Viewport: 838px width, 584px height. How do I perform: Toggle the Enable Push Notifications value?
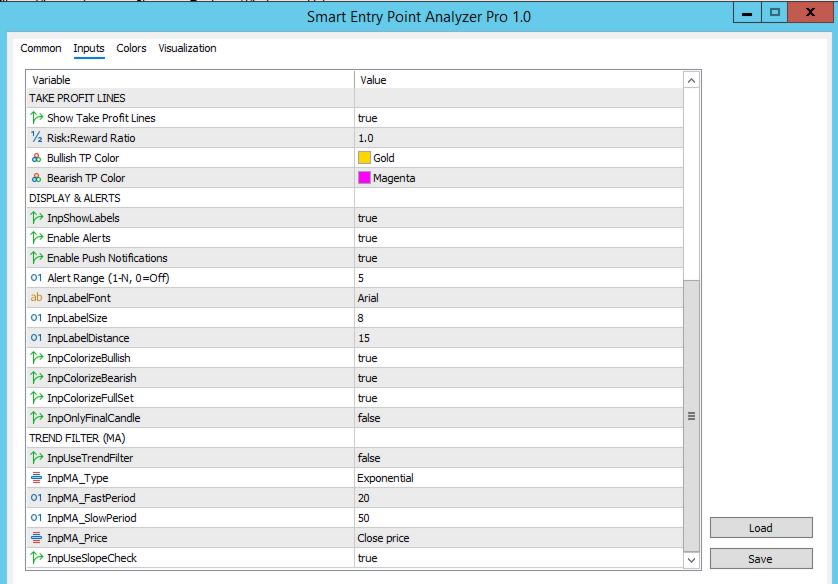518,258
